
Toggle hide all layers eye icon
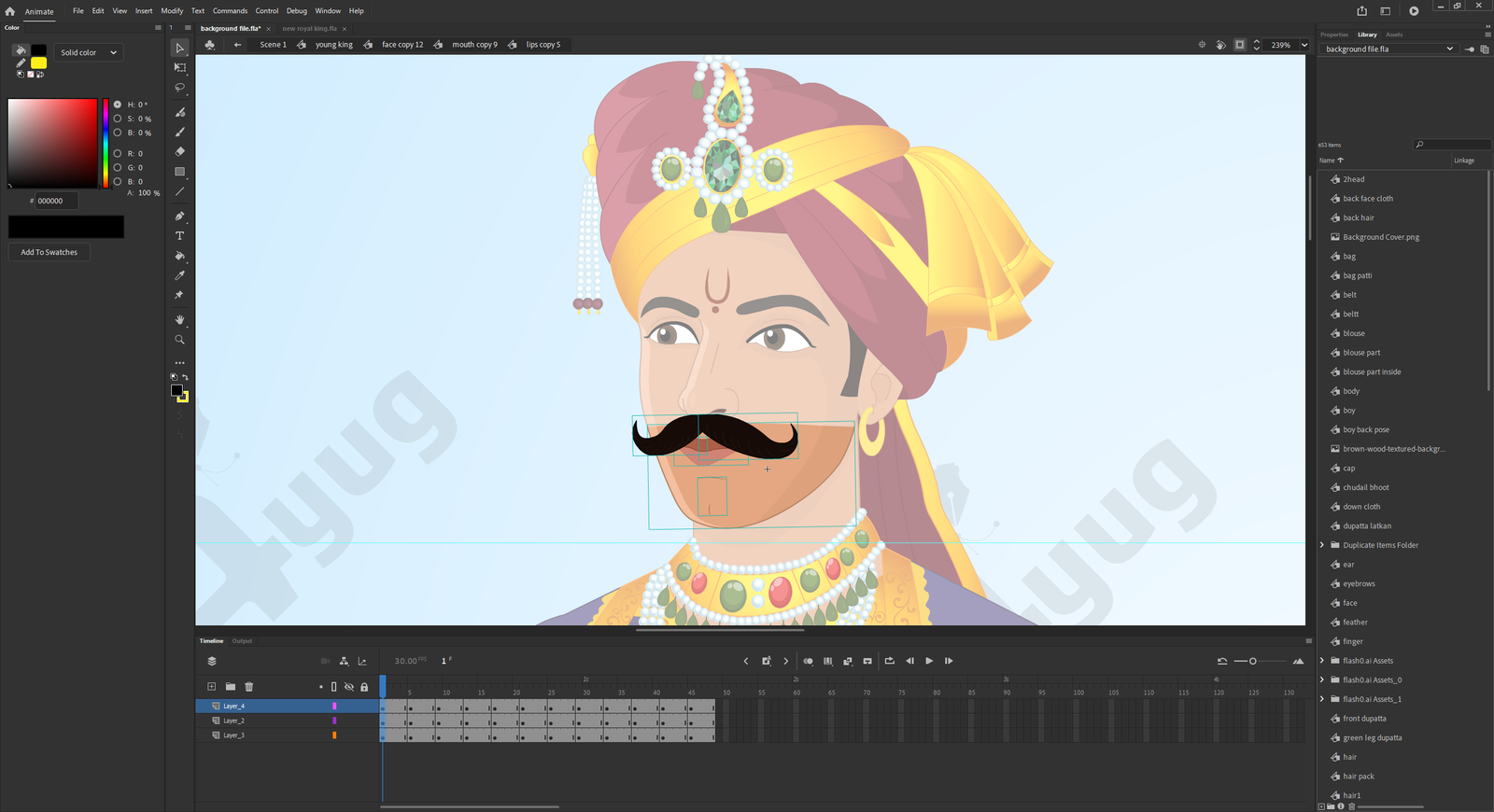[x=349, y=687]
